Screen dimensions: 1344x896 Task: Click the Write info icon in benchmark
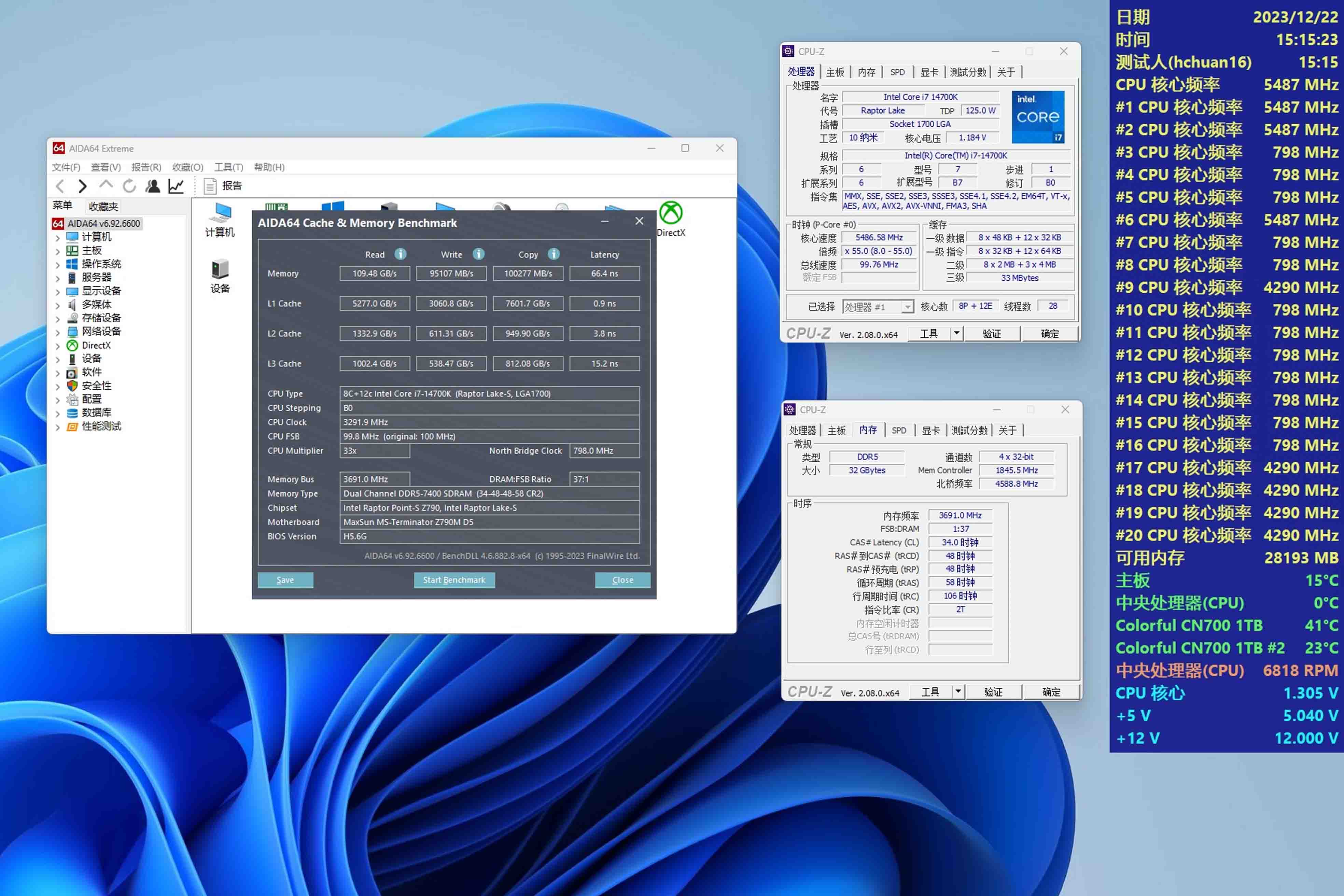click(478, 254)
